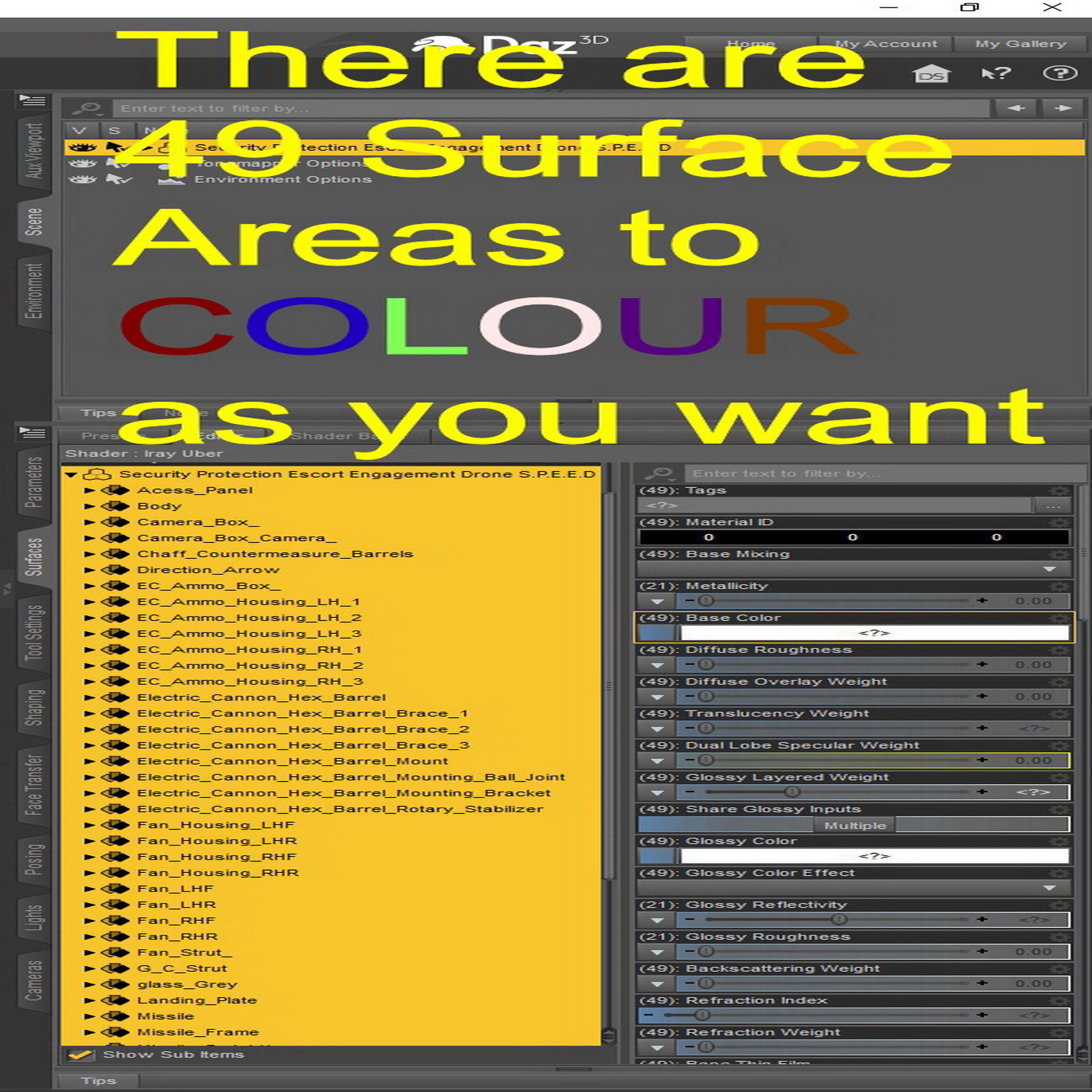Screen dimensions: 1092x1092
Task: Click the Surfaces property filter text field
Action: [885, 473]
